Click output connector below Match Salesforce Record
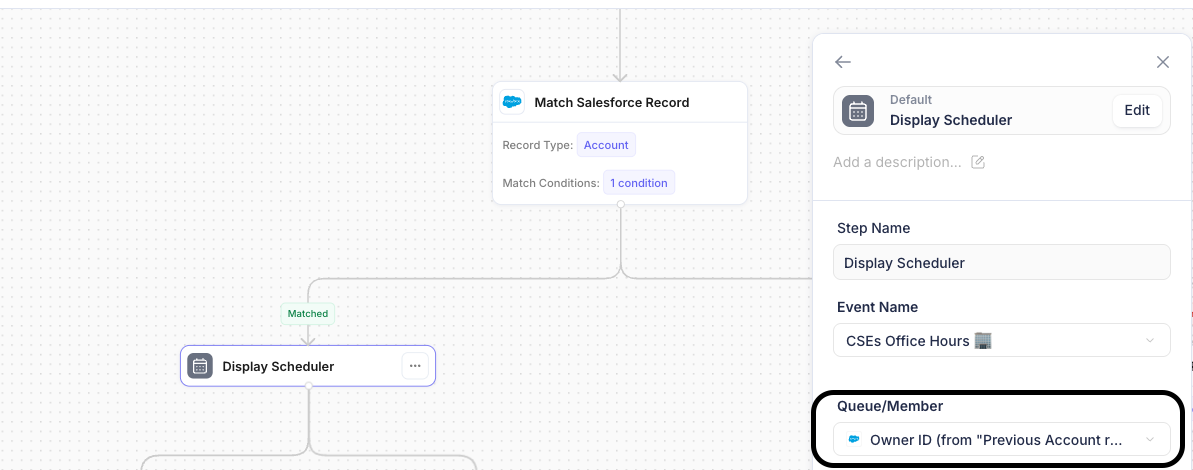Viewport: 1193px width, 470px height. 620,205
